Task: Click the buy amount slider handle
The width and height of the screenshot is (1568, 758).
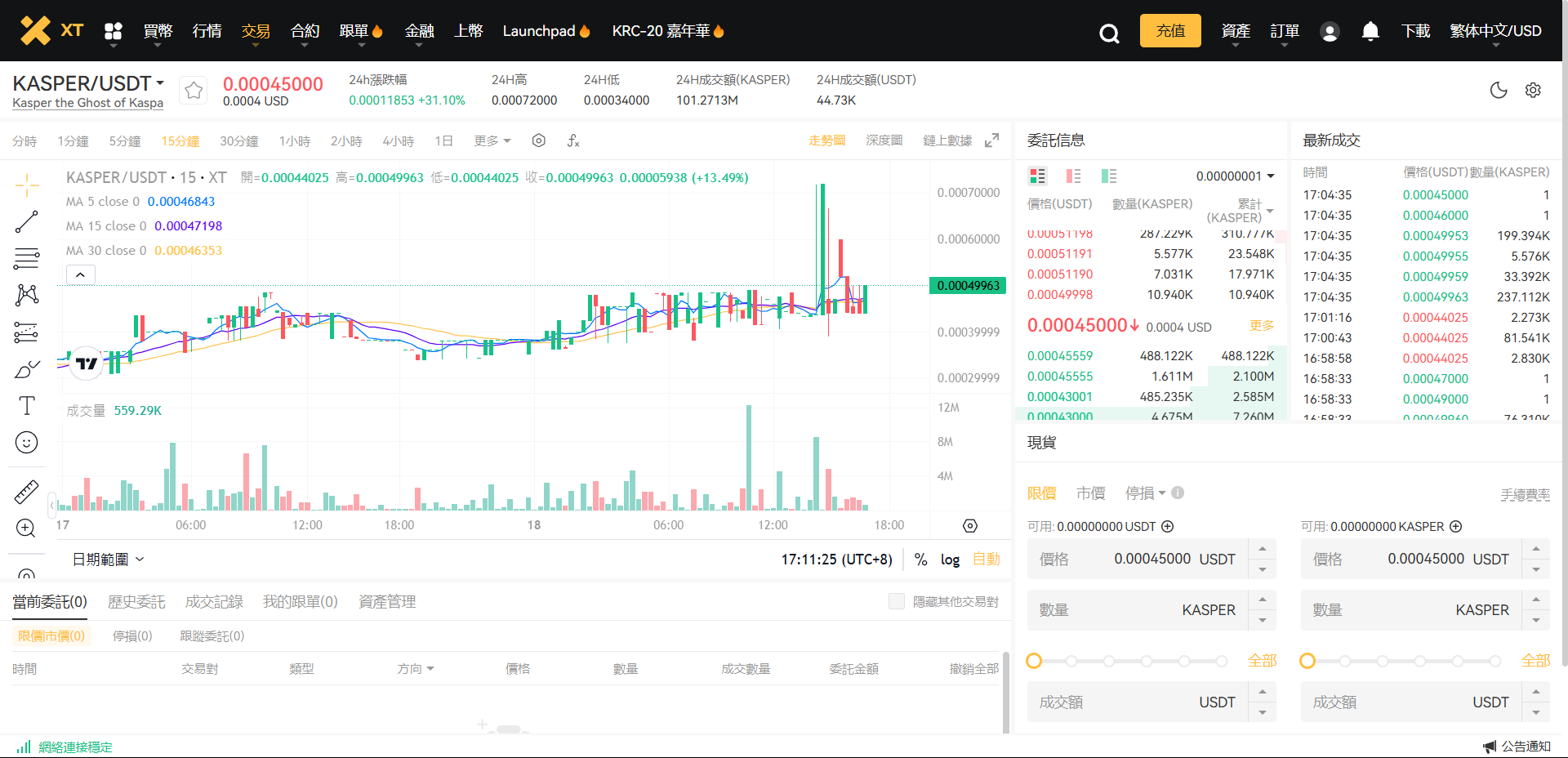Action: click(1034, 661)
